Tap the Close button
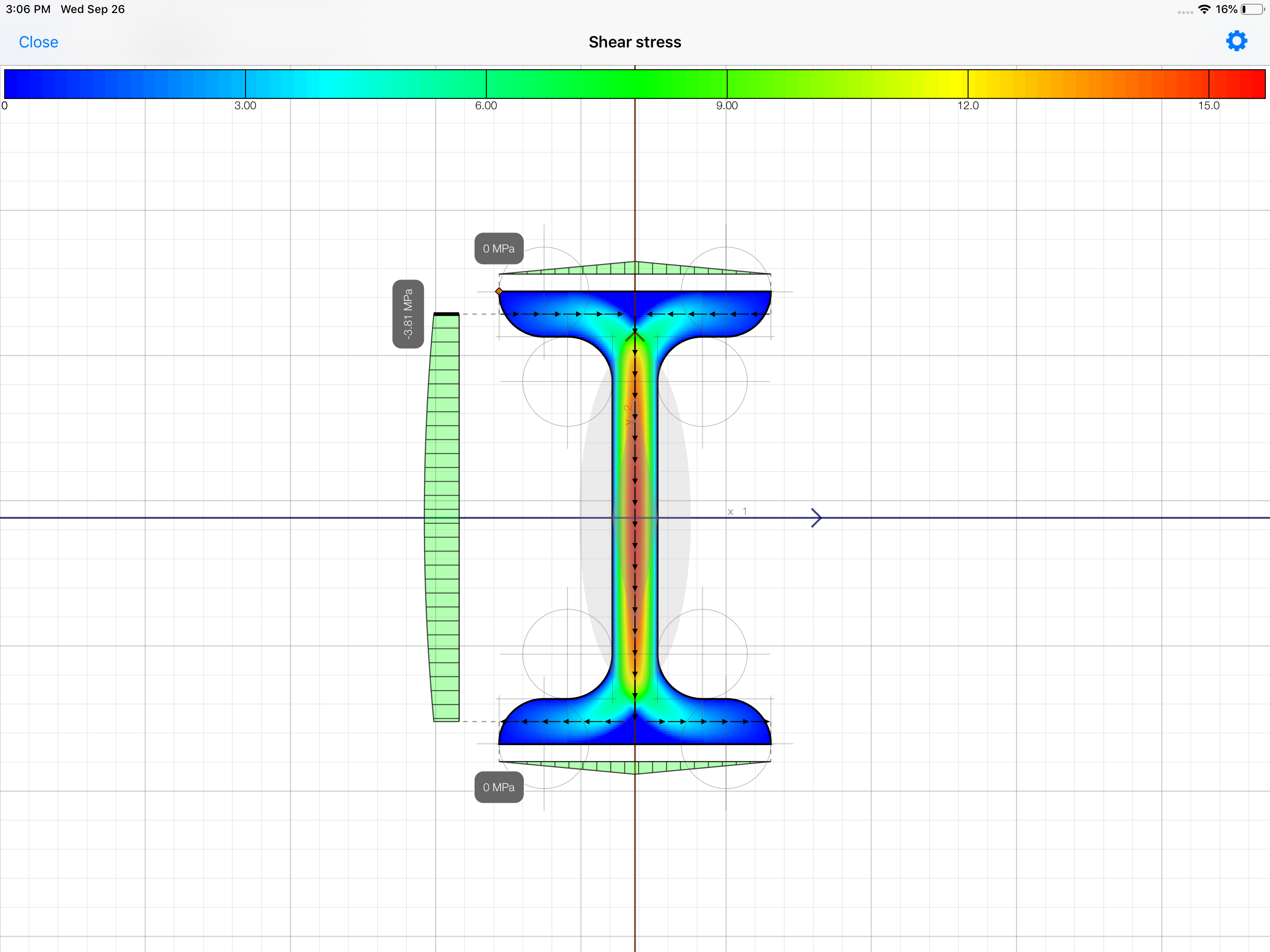This screenshot has height=952, width=1270. pyautogui.click(x=39, y=42)
